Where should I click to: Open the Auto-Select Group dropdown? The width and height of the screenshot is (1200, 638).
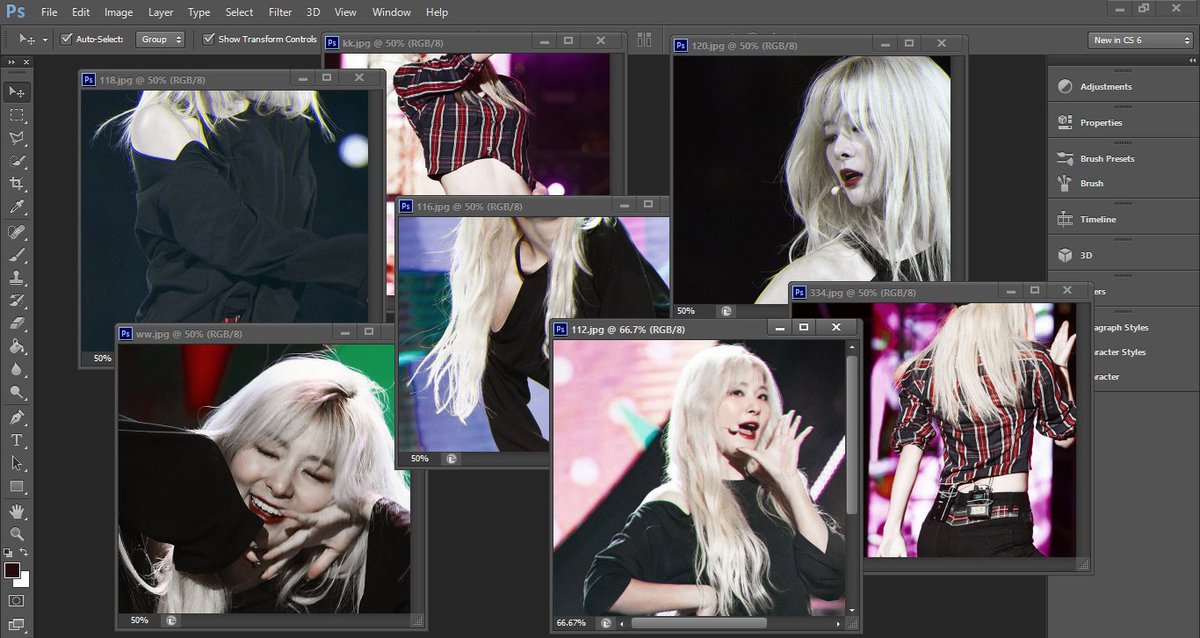[x=160, y=39]
